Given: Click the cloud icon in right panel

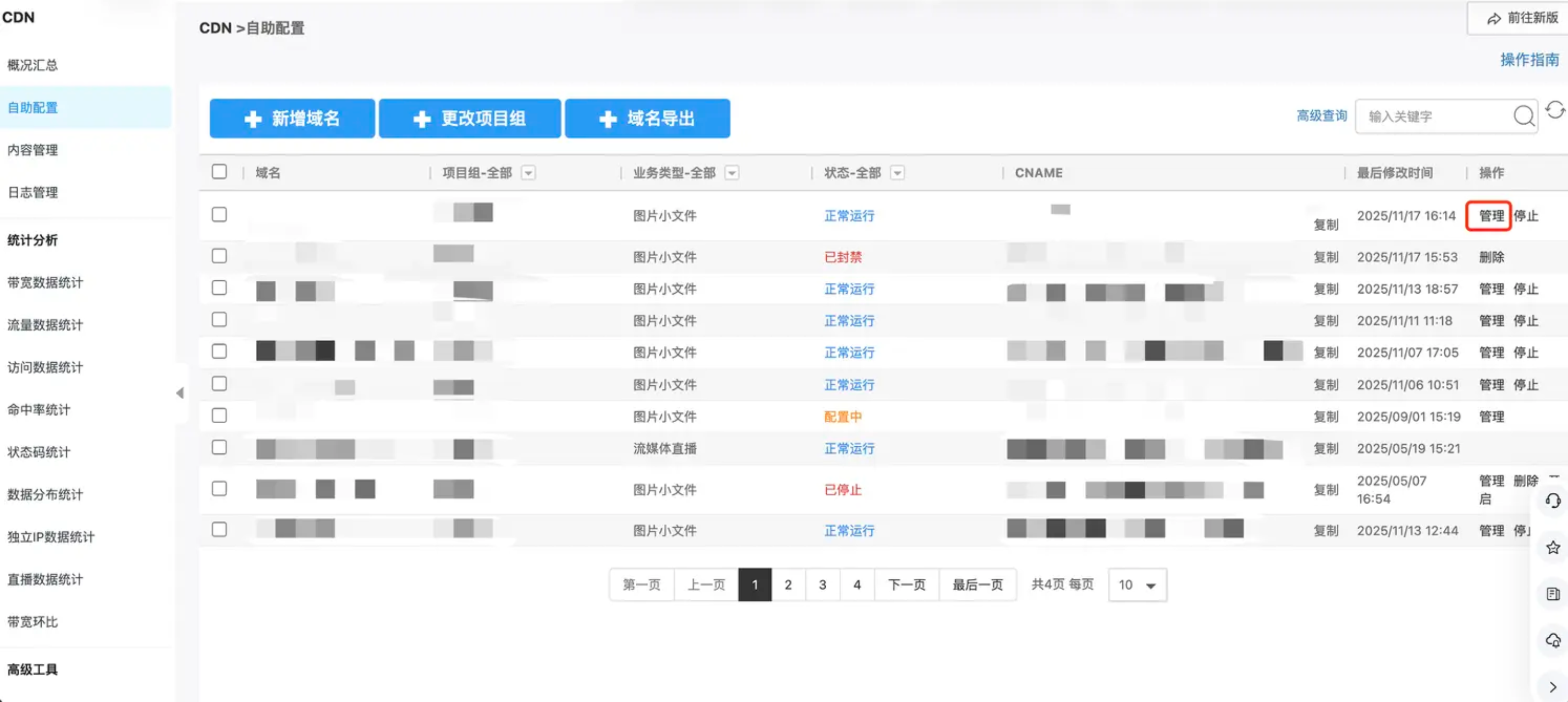Looking at the screenshot, I should 1553,640.
